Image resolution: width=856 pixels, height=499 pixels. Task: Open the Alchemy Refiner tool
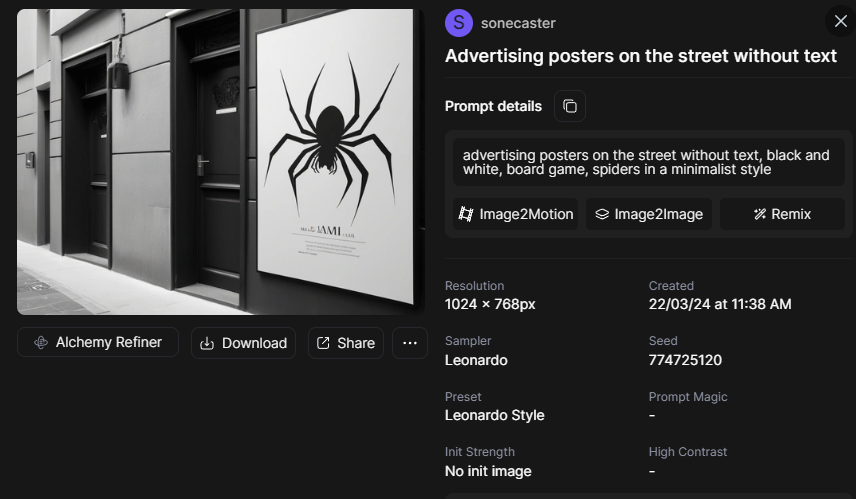tap(97, 342)
